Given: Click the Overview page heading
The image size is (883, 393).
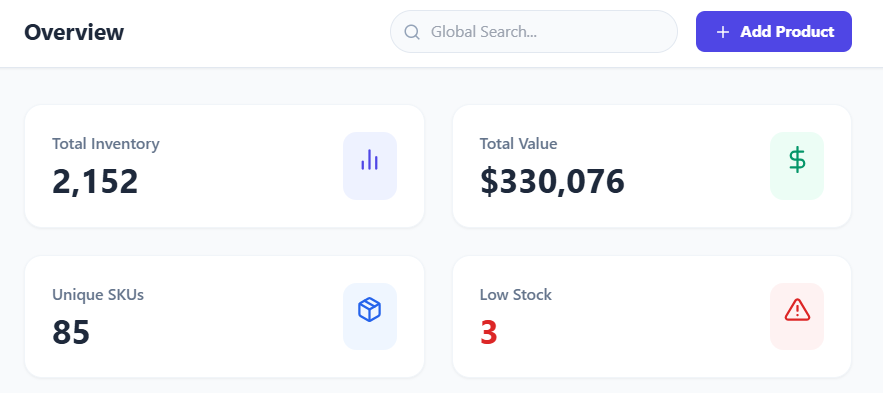Looking at the screenshot, I should pos(74,32).
